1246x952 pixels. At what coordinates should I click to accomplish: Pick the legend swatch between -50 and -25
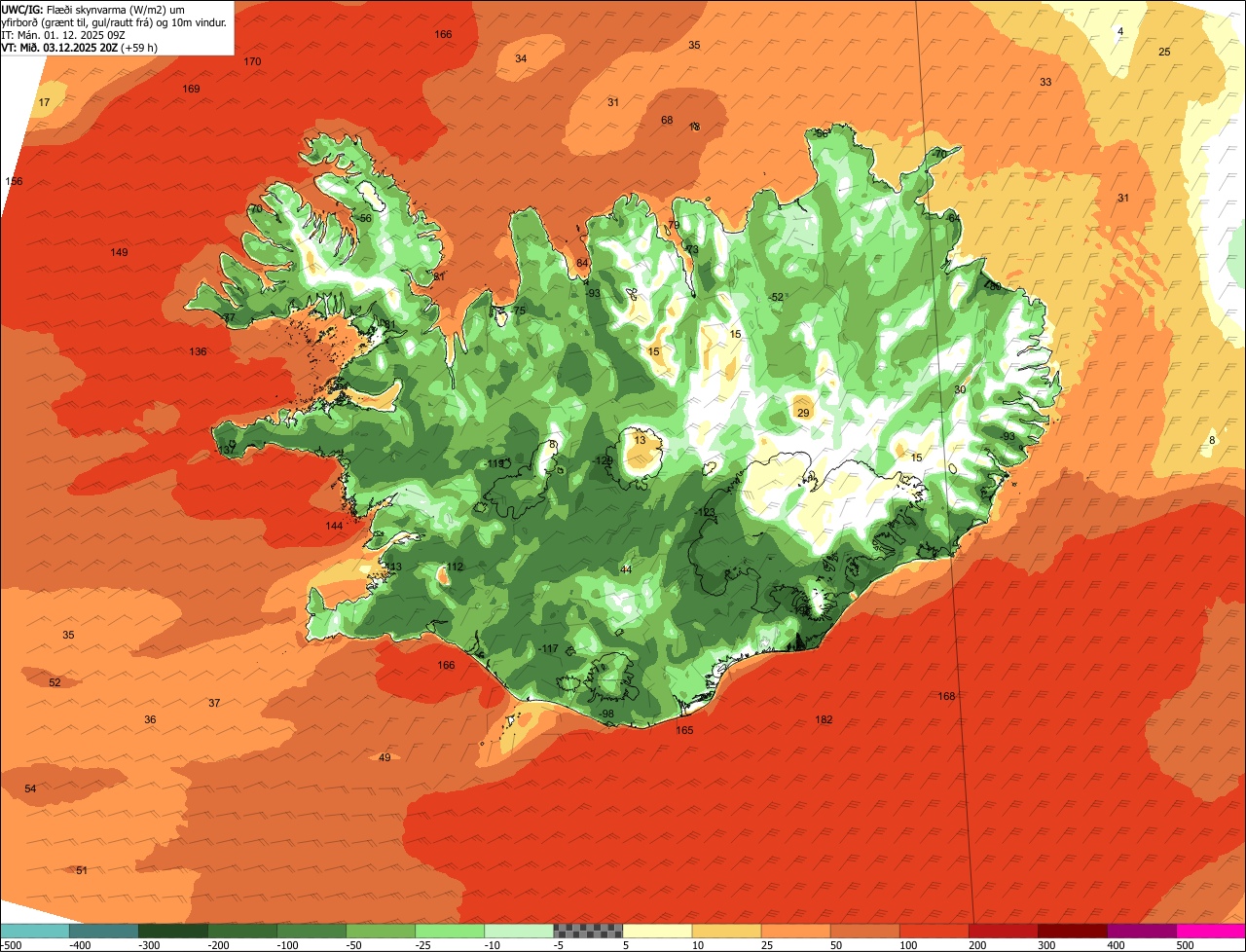pyautogui.click(x=381, y=931)
